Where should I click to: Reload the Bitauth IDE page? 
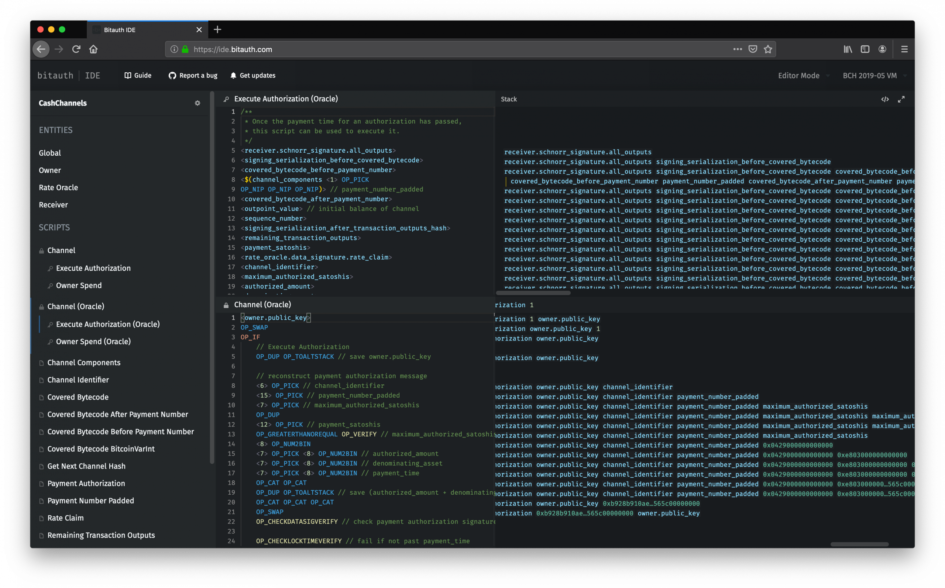(76, 49)
